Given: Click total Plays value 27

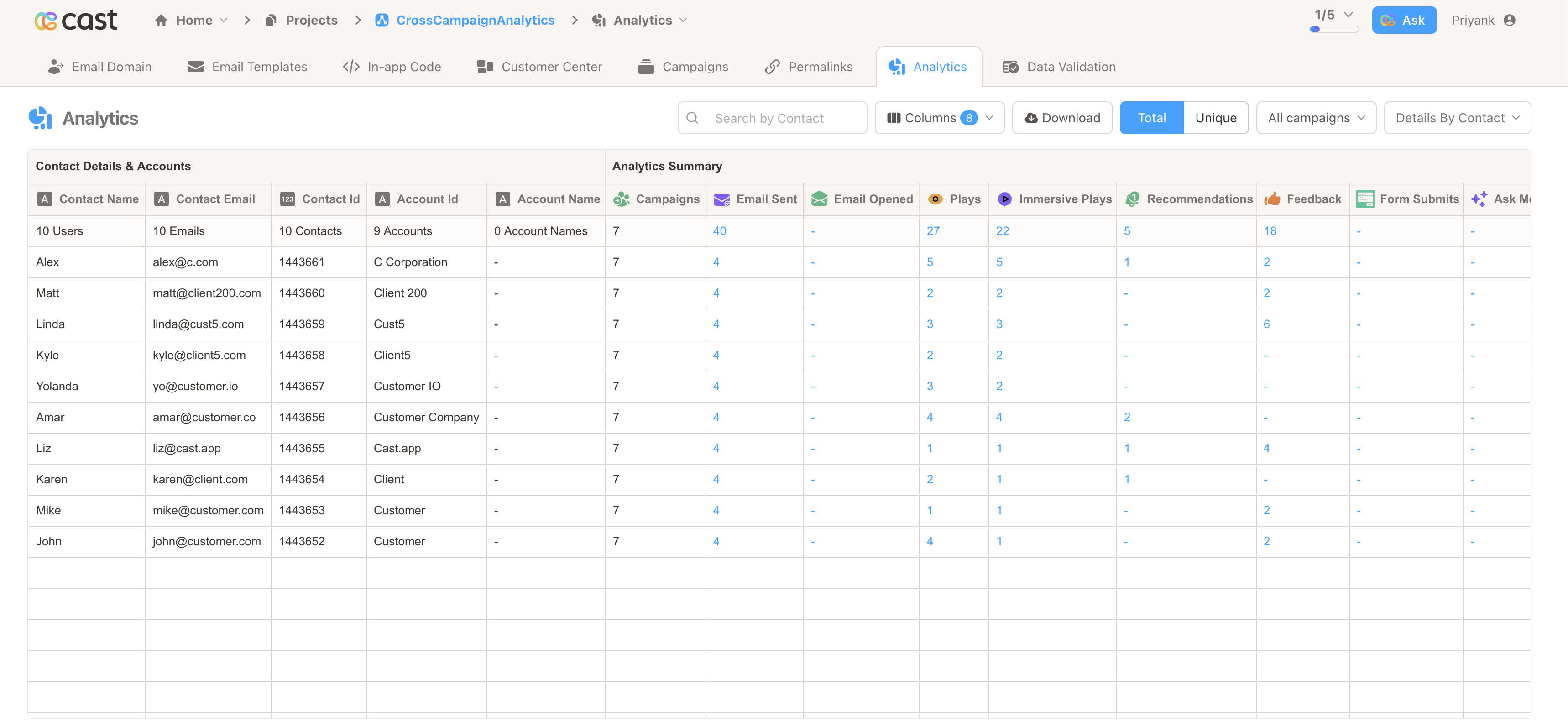Looking at the screenshot, I should pyautogui.click(x=933, y=231).
